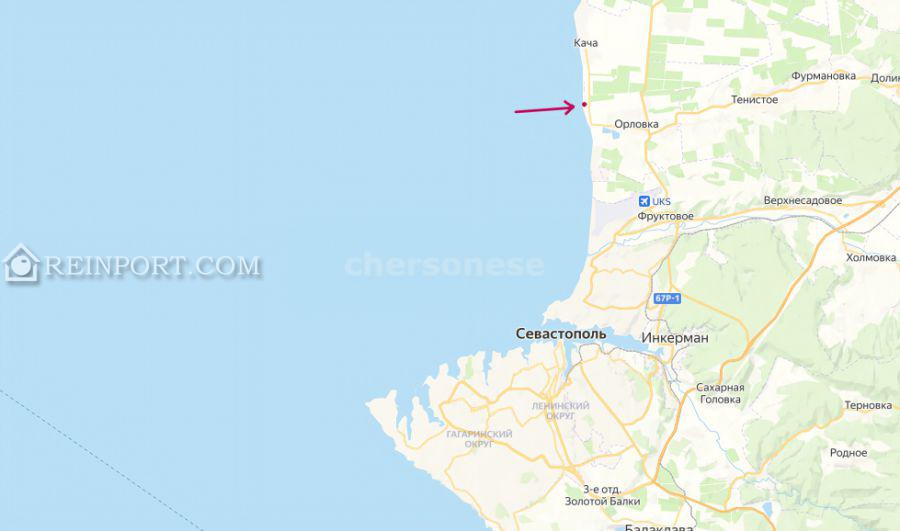Click the red location dot marker

tap(584, 104)
